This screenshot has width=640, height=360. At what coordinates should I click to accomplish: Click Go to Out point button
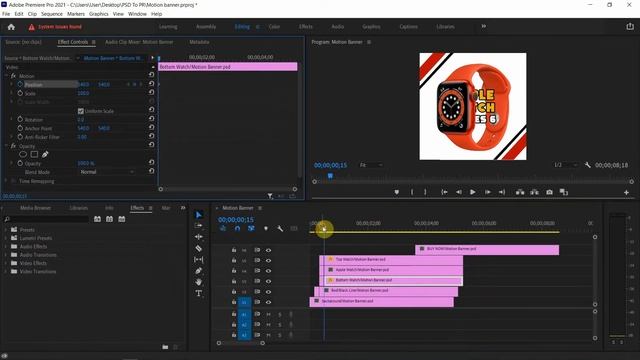point(502,192)
